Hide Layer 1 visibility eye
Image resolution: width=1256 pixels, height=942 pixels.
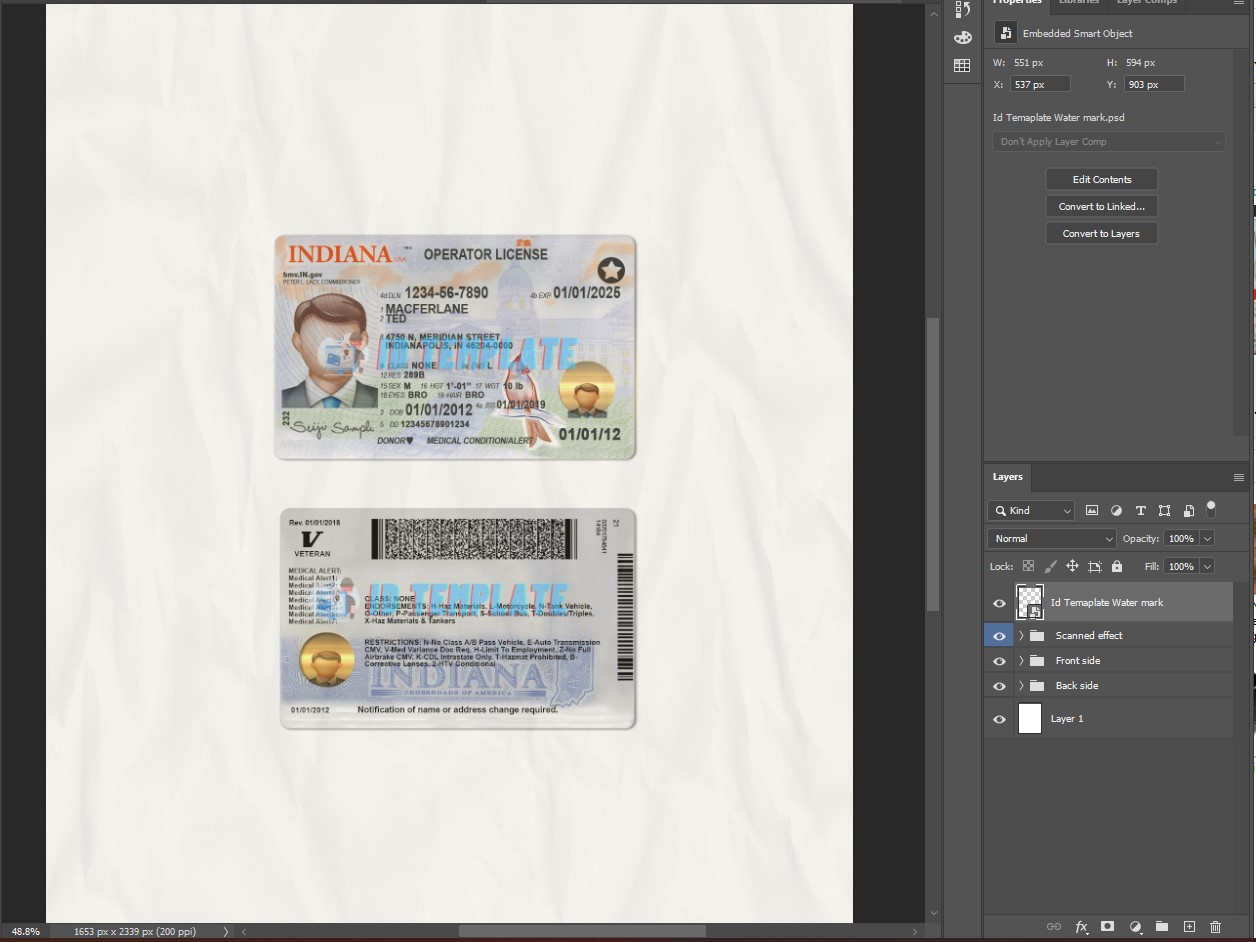(x=999, y=719)
